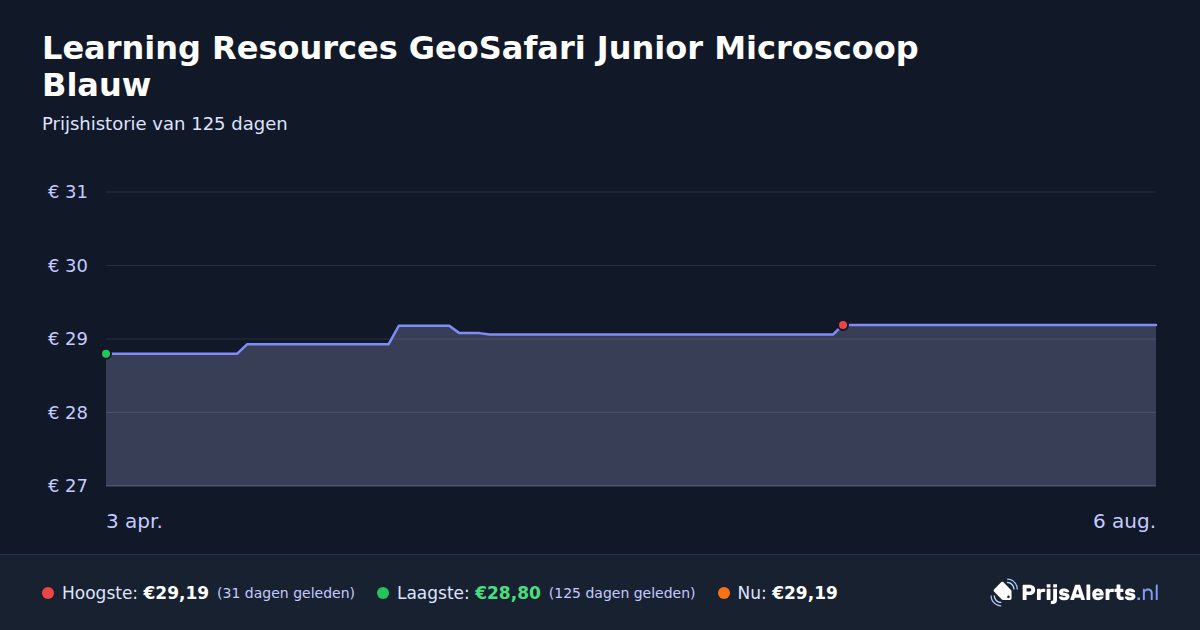Click the '€ 29' axis label

68,339
